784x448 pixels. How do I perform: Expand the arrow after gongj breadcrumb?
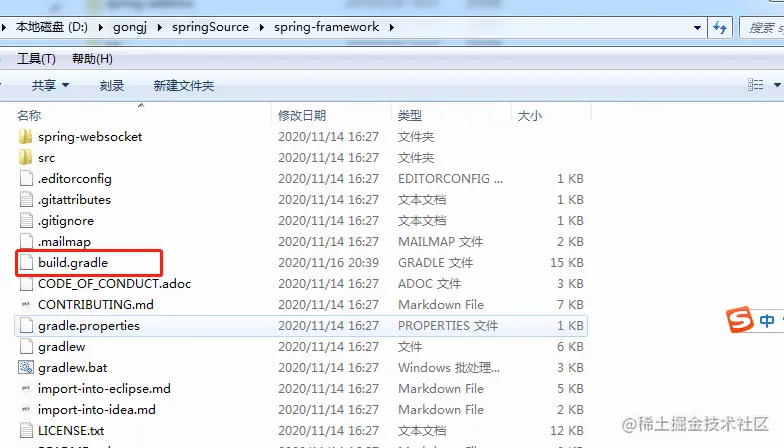[160, 28]
